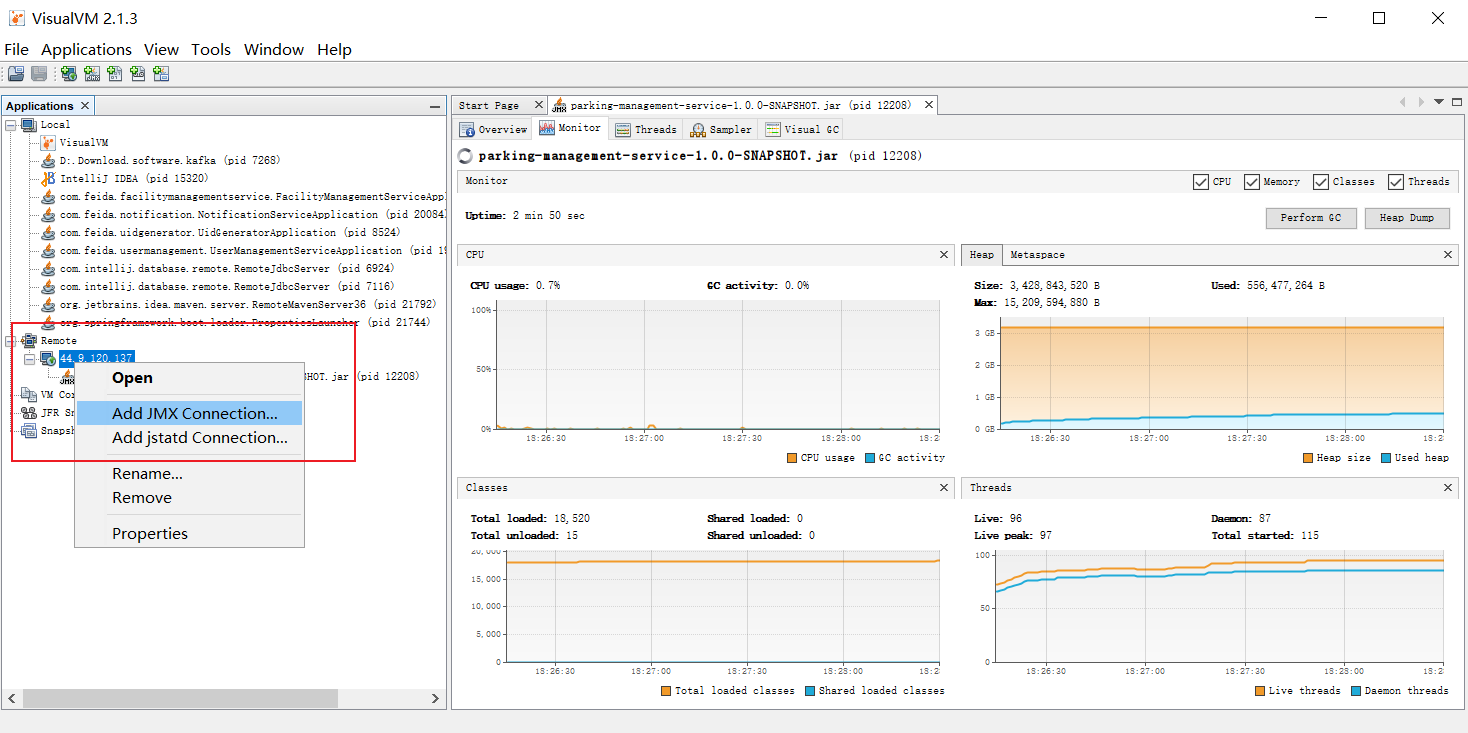This screenshot has width=1468, height=733.
Task: Select the VisualVM application icon
Action: [x=47, y=143]
